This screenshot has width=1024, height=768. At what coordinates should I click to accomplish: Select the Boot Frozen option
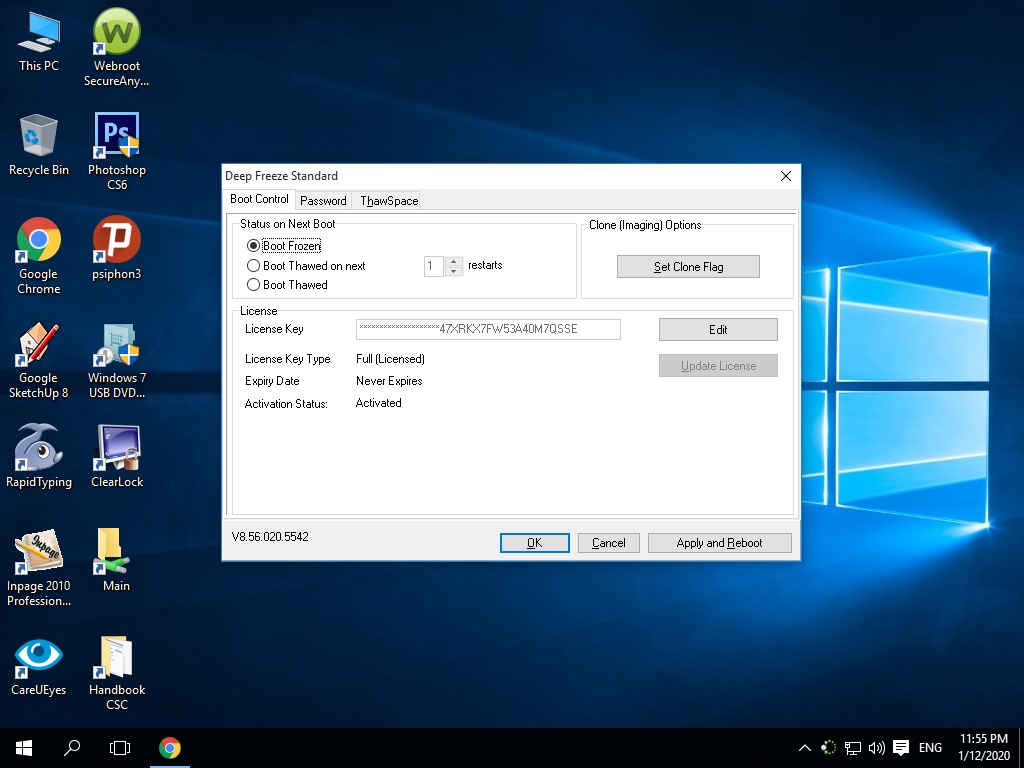[284, 246]
